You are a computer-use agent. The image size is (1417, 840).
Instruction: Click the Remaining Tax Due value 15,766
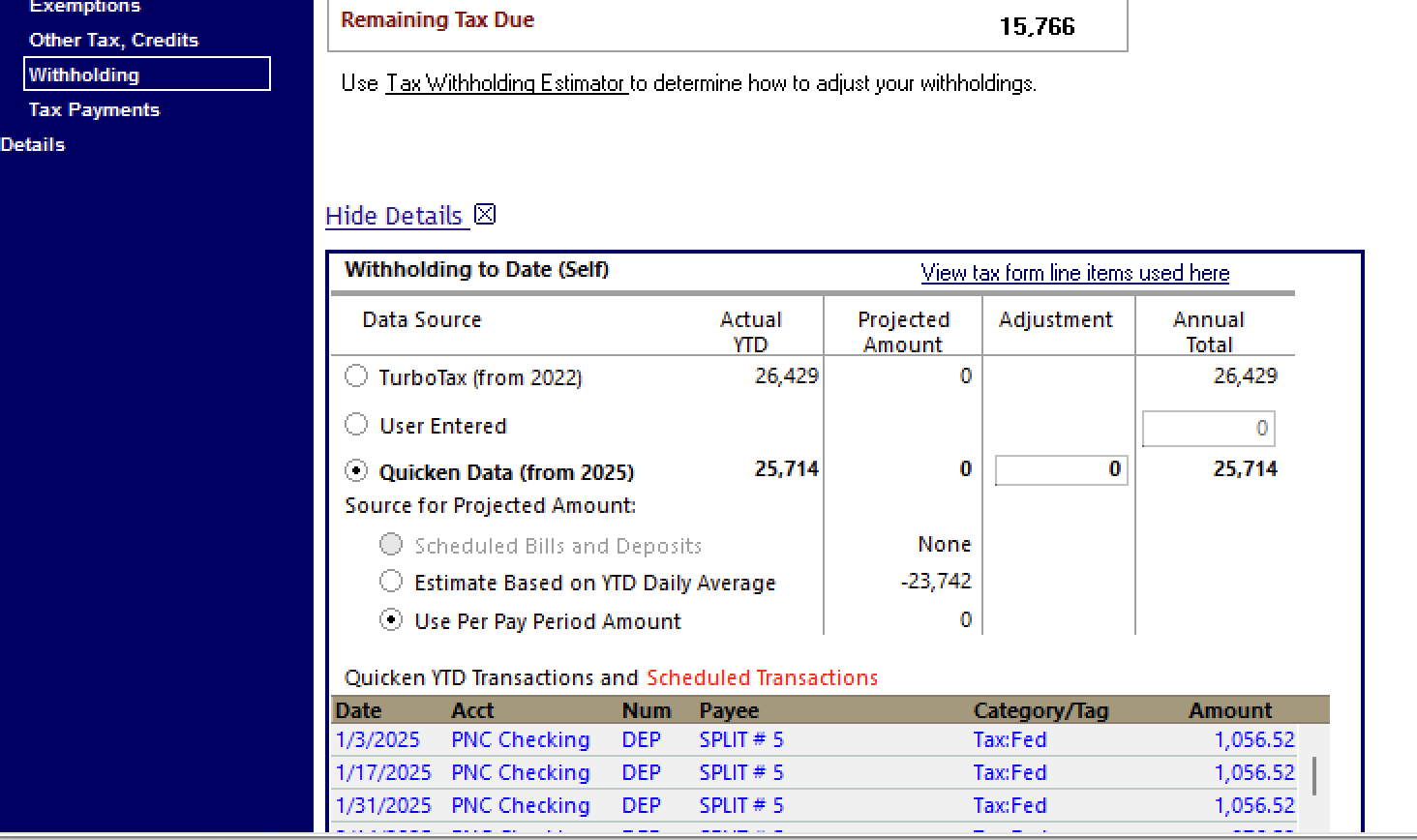coord(1037,26)
